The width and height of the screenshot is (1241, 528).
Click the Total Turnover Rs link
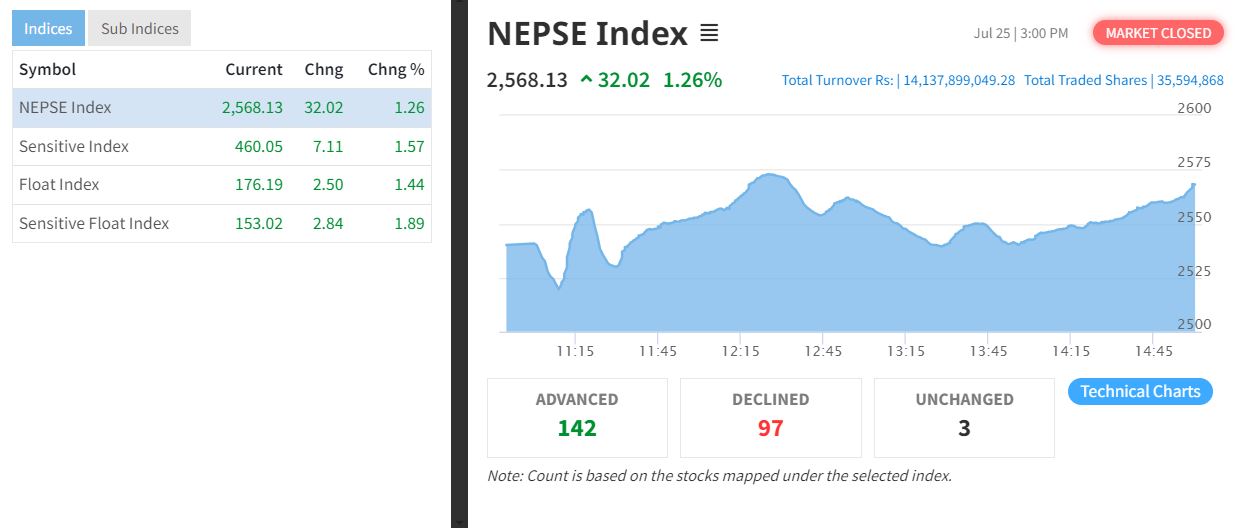coord(898,80)
